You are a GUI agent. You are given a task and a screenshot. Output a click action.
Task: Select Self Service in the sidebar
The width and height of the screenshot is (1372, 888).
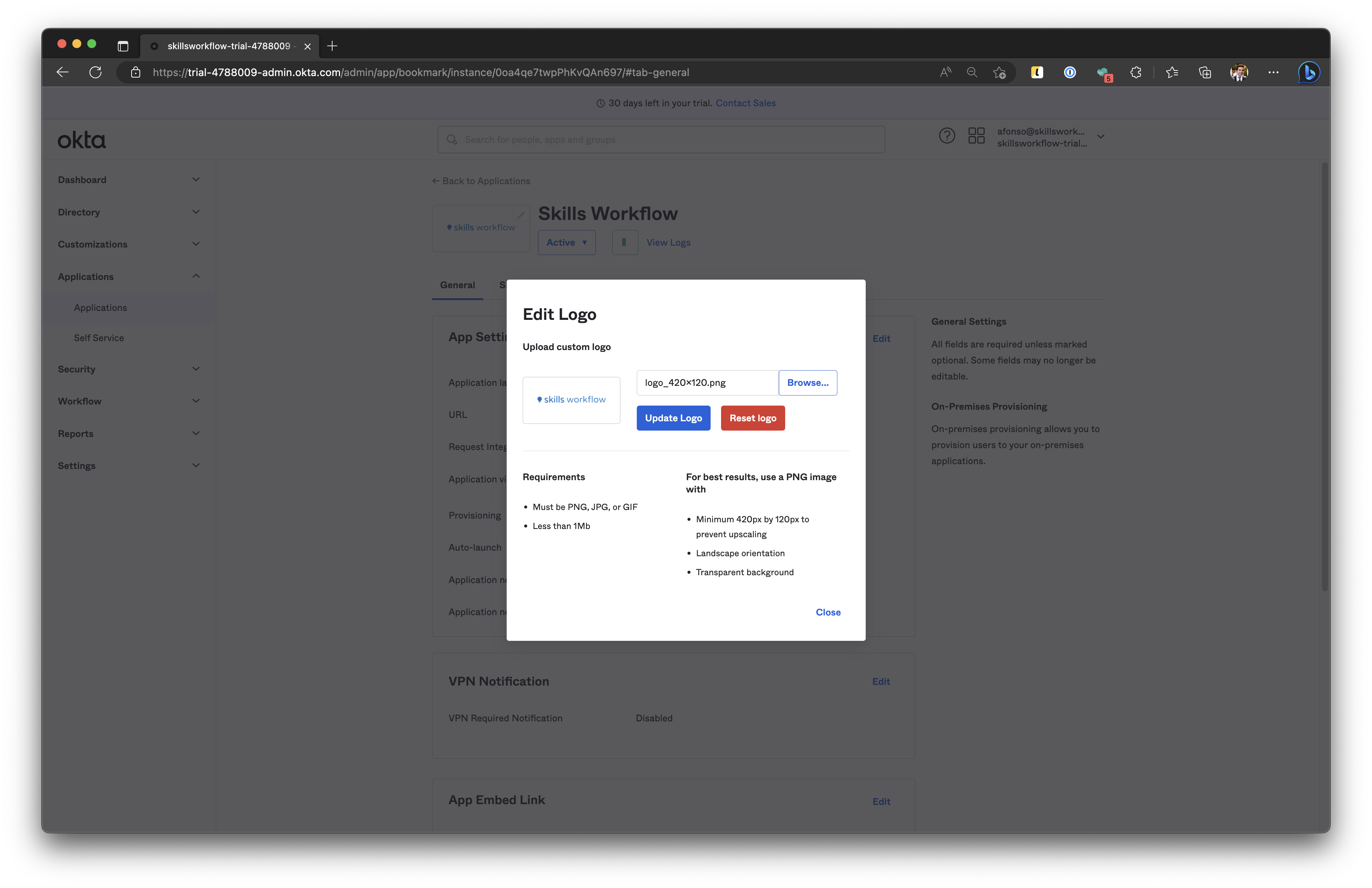pos(98,338)
